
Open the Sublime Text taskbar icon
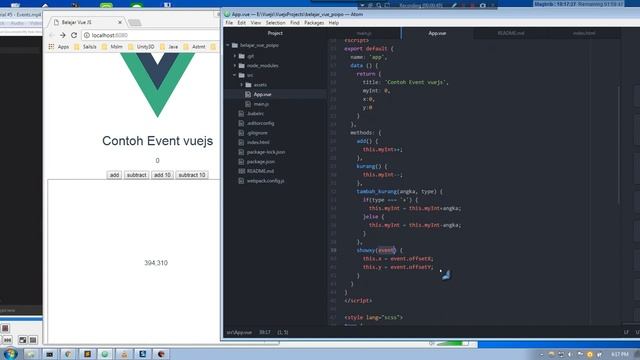point(87,354)
